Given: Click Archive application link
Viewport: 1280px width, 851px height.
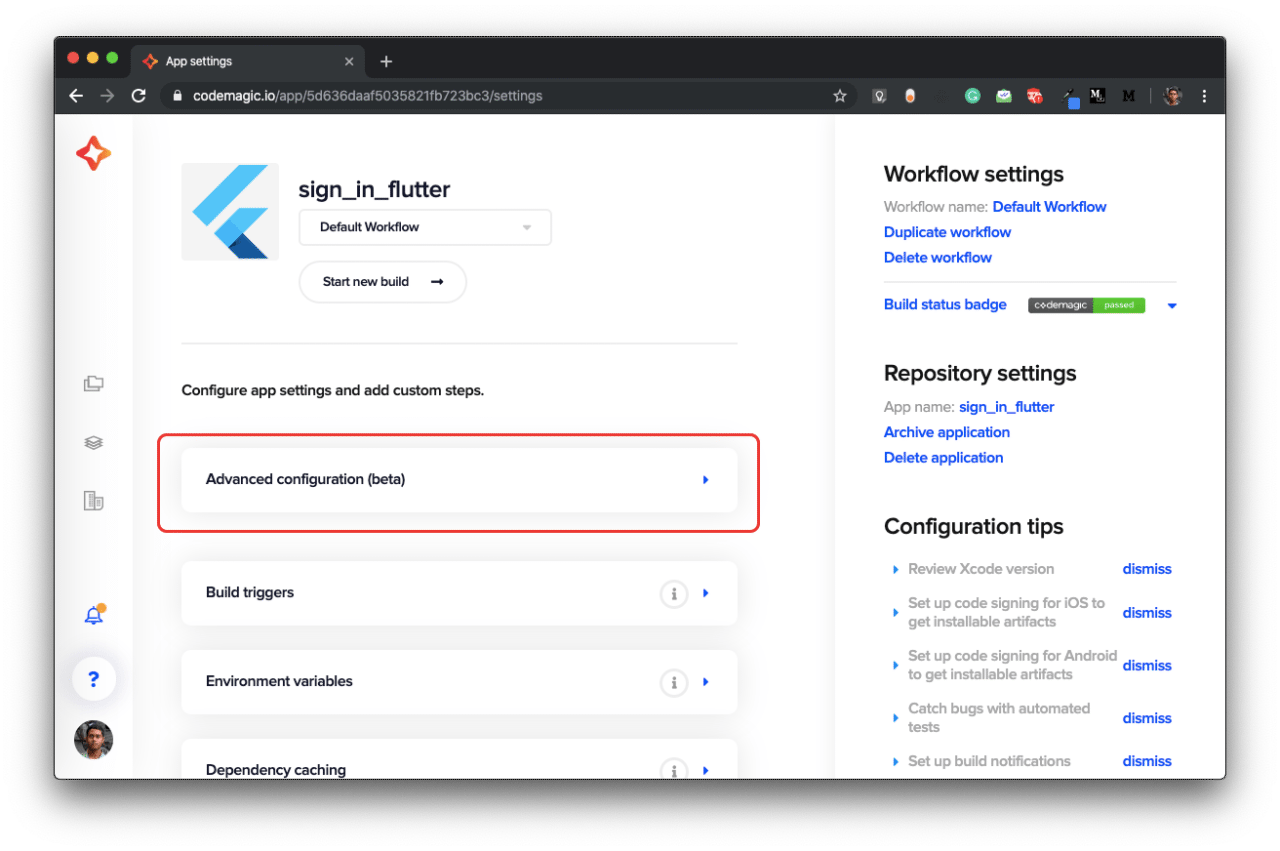Looking at the screenshot, I should tap(947, 432).
